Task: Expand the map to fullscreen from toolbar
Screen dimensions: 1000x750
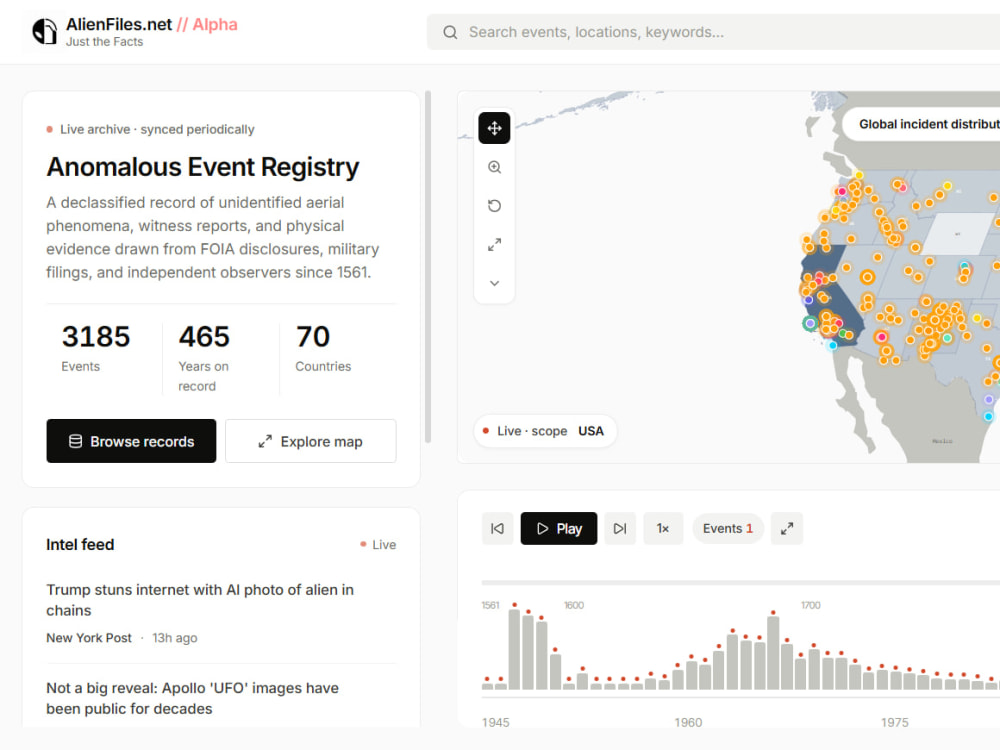Action: coord(494,245)
